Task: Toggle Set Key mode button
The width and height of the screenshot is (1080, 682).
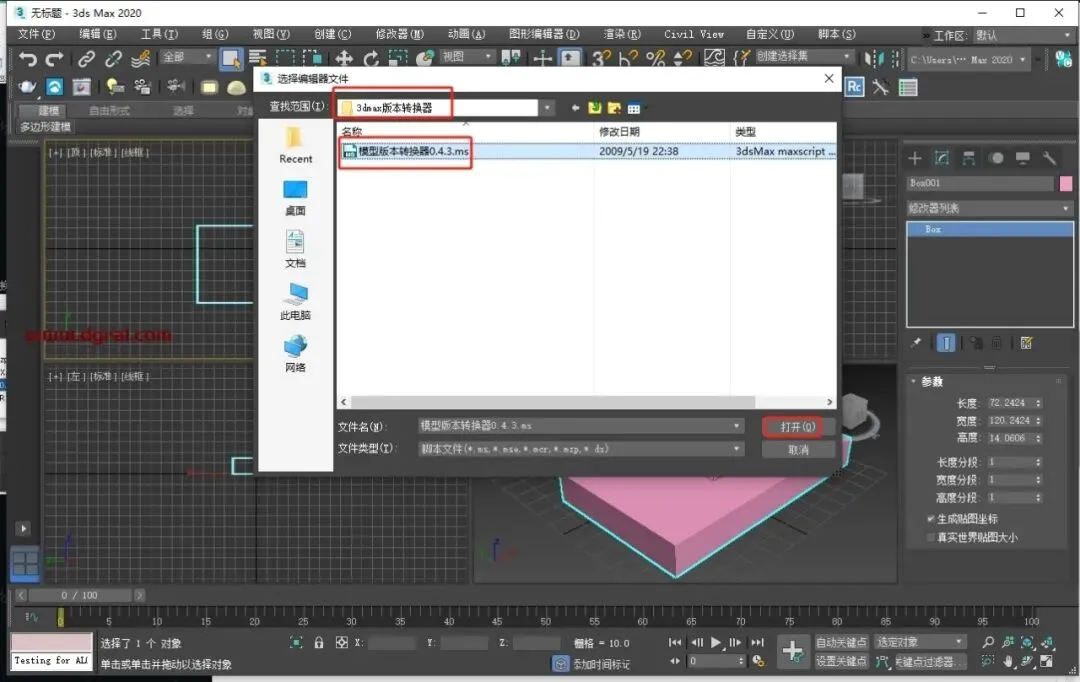Action: (x=841, y=661)
